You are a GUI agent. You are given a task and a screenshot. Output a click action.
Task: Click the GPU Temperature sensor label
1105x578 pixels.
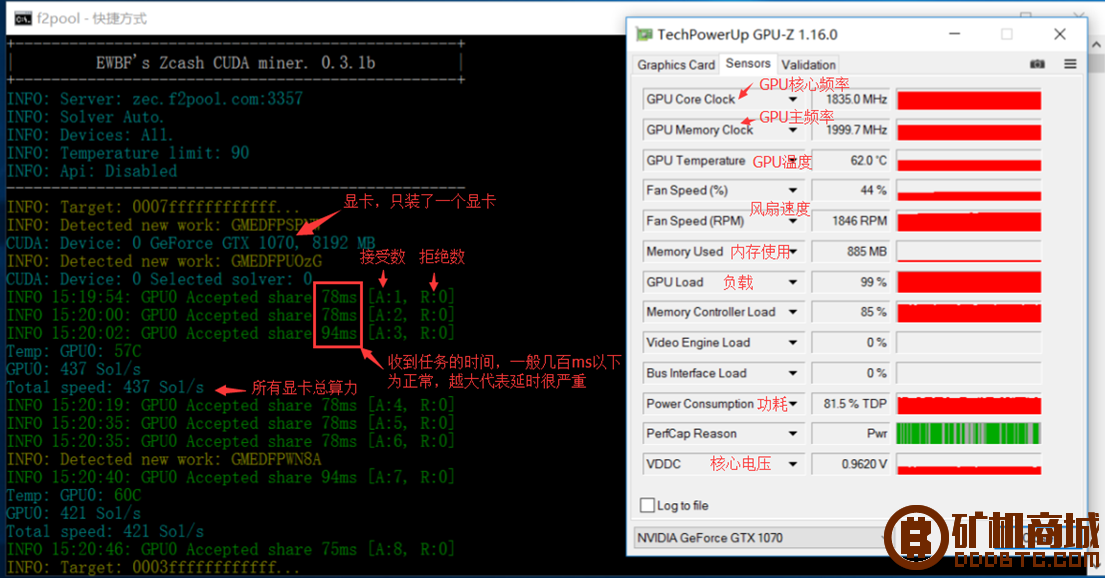point(696,161)
